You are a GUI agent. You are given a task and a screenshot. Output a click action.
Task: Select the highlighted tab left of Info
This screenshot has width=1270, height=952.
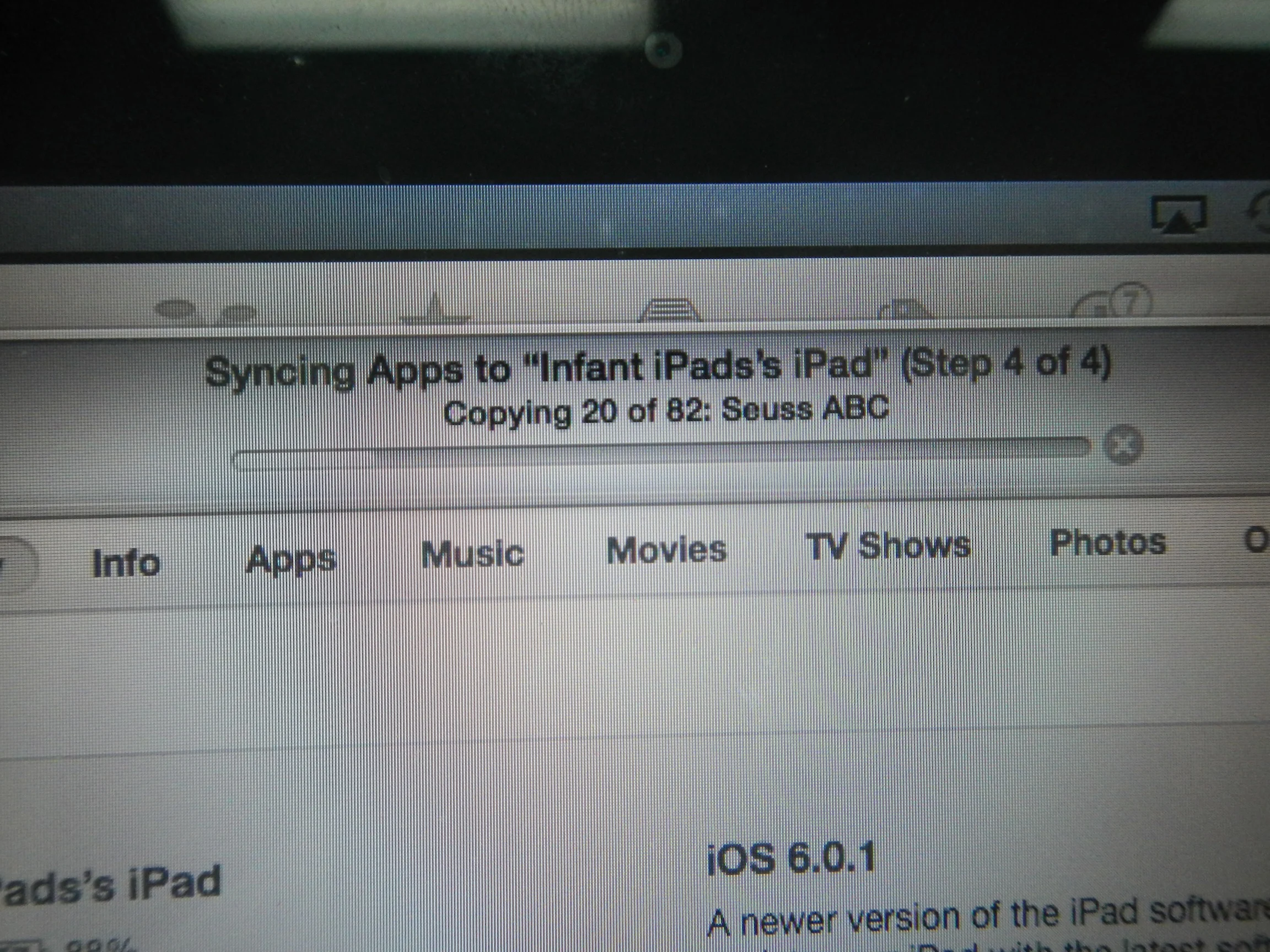(x=17, y=564)
